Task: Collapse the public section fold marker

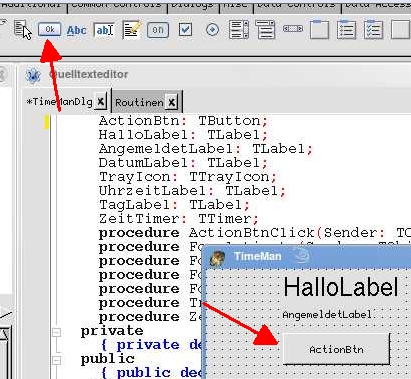Action: [x=56, y=360]
